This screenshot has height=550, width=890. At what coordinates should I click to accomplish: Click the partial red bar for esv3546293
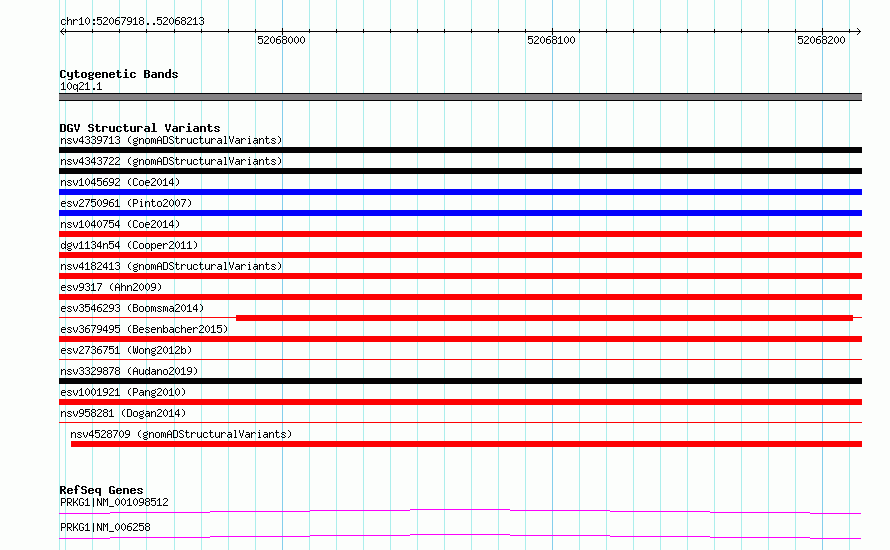[544, 318]
